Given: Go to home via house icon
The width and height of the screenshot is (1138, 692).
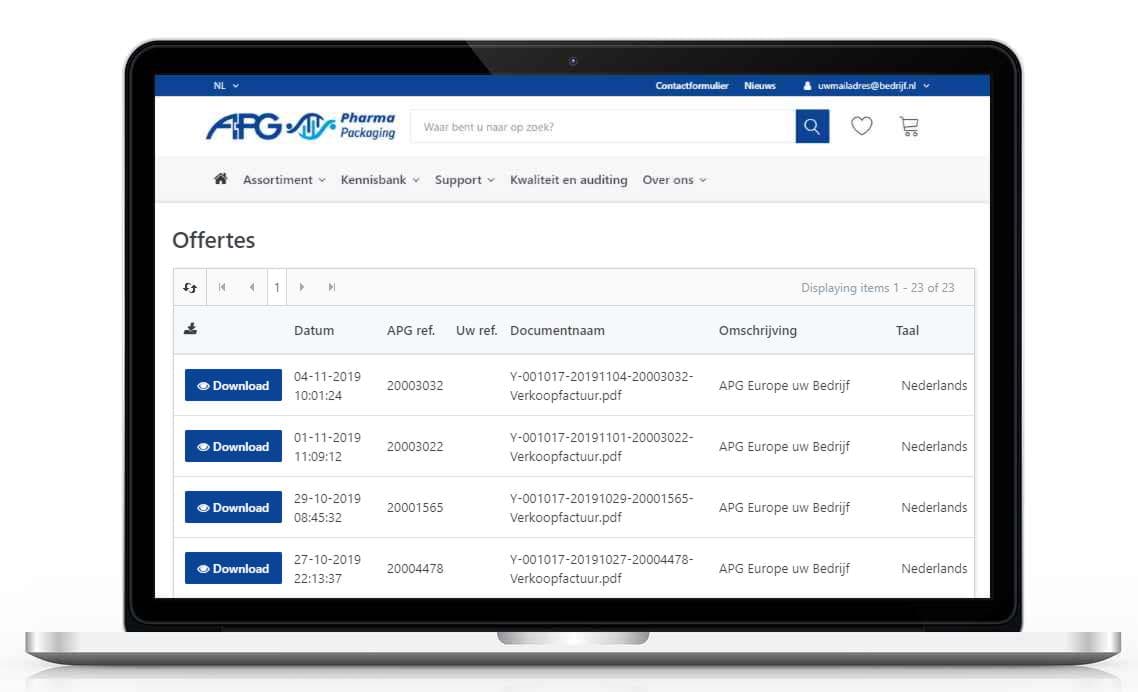Looking at the screenshot, I should coord(221,180).
